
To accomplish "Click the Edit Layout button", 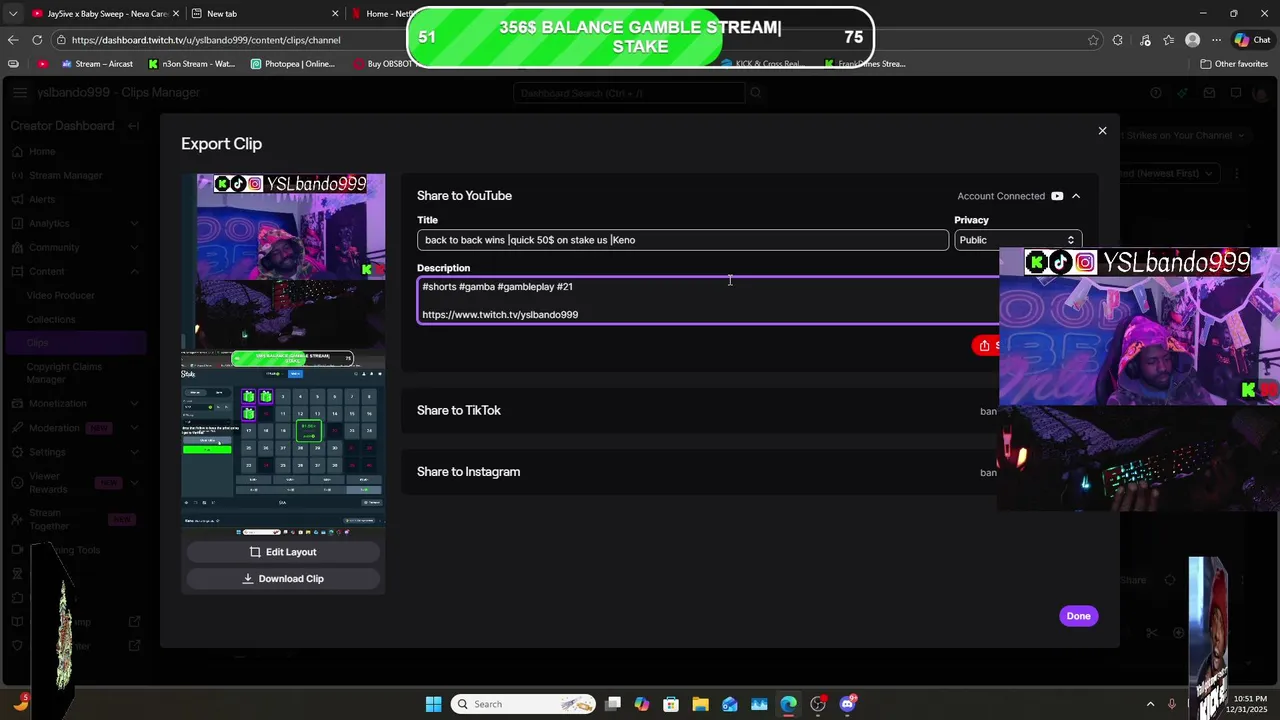I will pyautogui.click(x=283, y=552).
